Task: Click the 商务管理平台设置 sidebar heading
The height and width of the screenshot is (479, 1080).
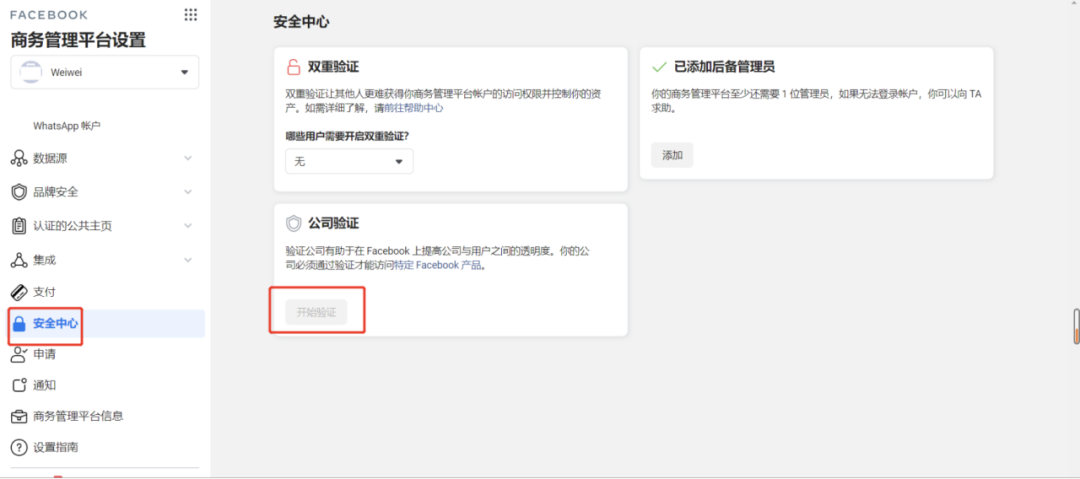Action: (x=79, y=40)
